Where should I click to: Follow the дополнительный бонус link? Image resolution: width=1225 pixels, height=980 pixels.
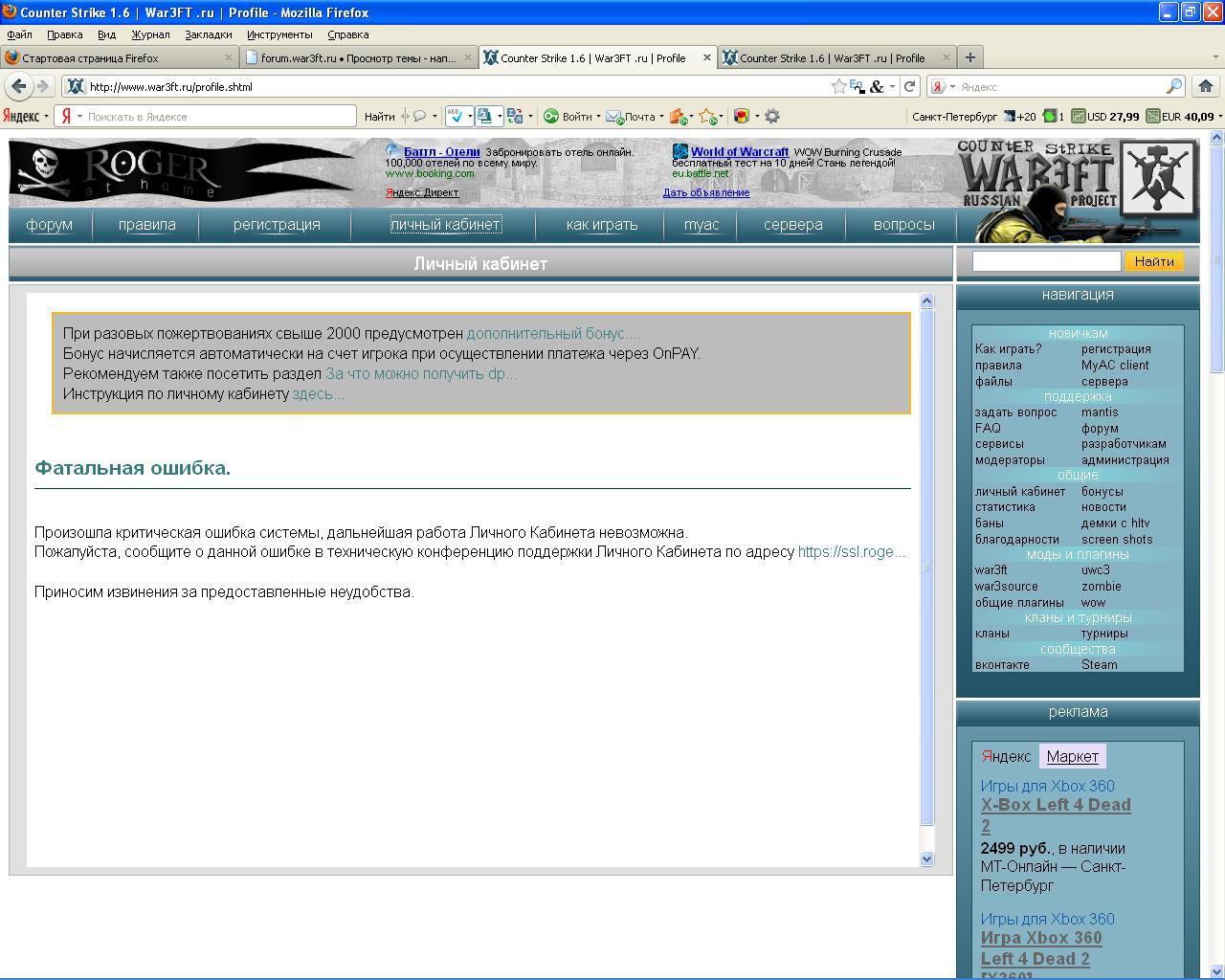coord(553,334)
